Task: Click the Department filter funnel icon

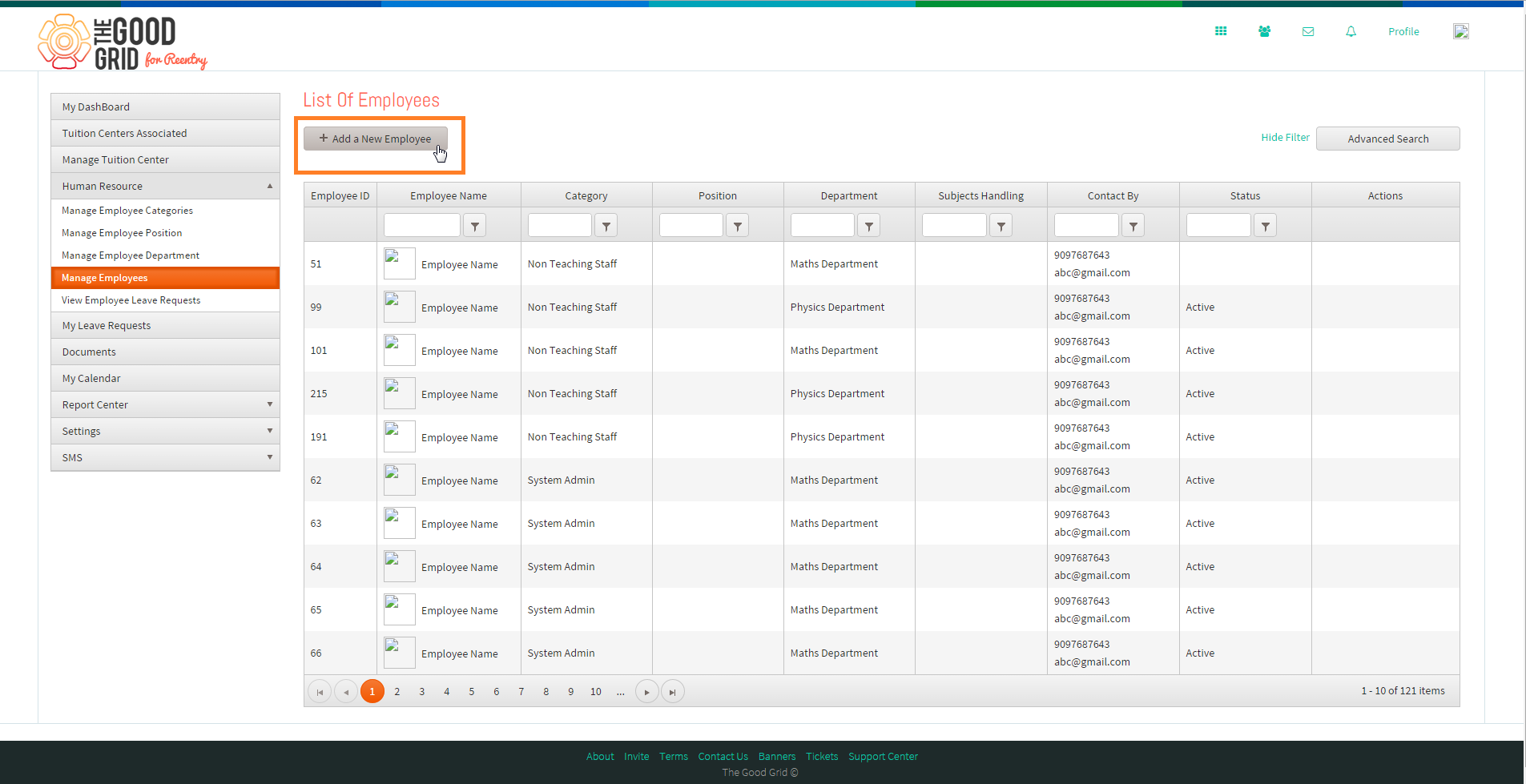Action: coord(869,226)
